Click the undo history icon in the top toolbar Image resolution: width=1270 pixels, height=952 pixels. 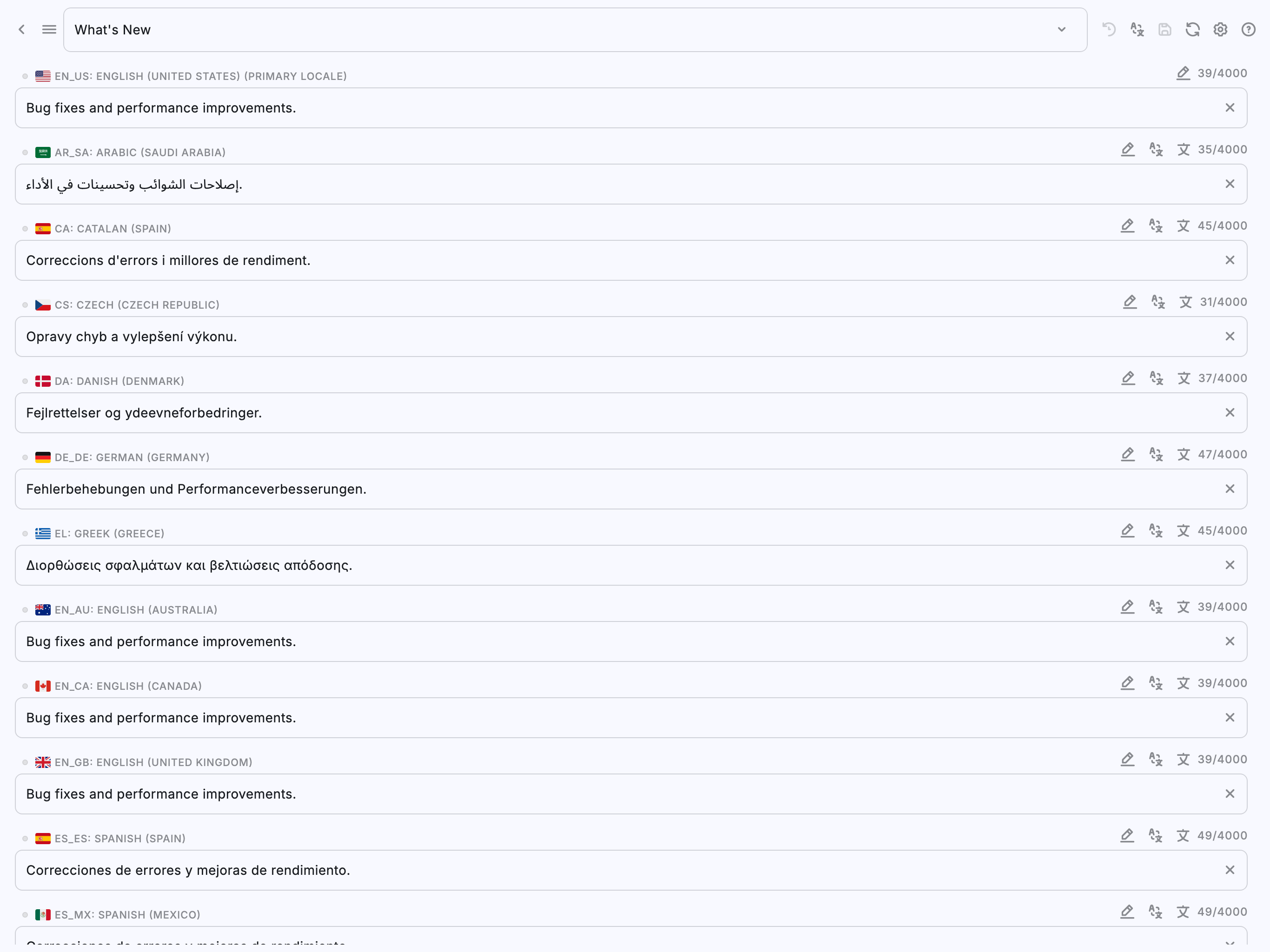click(x=1109, y=29)
